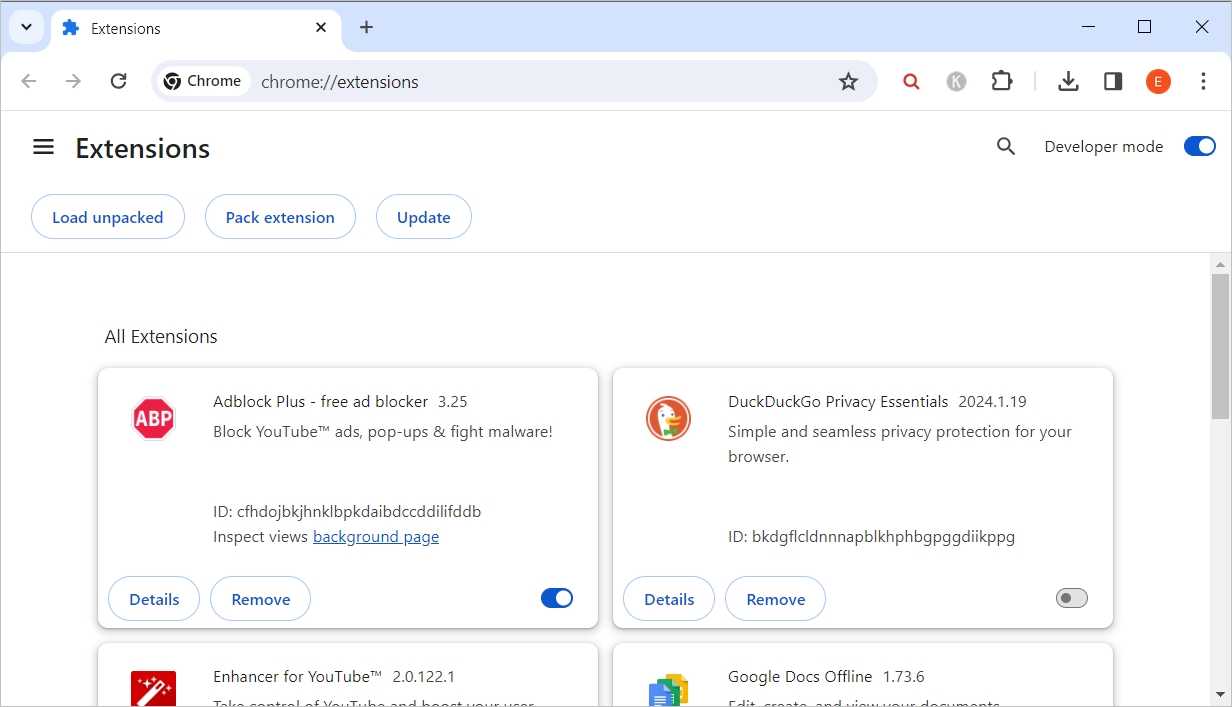The width and height of the screenshot is (1232, 707).
Task: Open the Adblock Plus background page link
Action: 376,537
